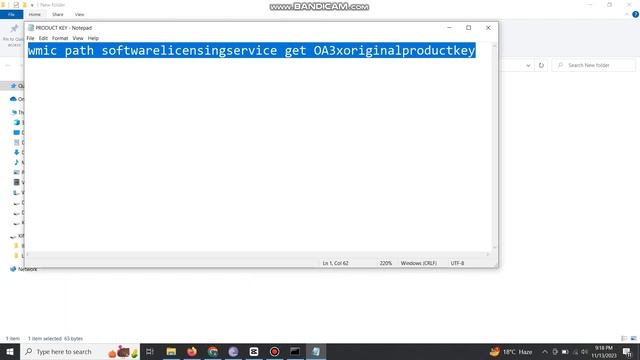Collapse Explorer ribbon chevron

(x=627, y=14)
